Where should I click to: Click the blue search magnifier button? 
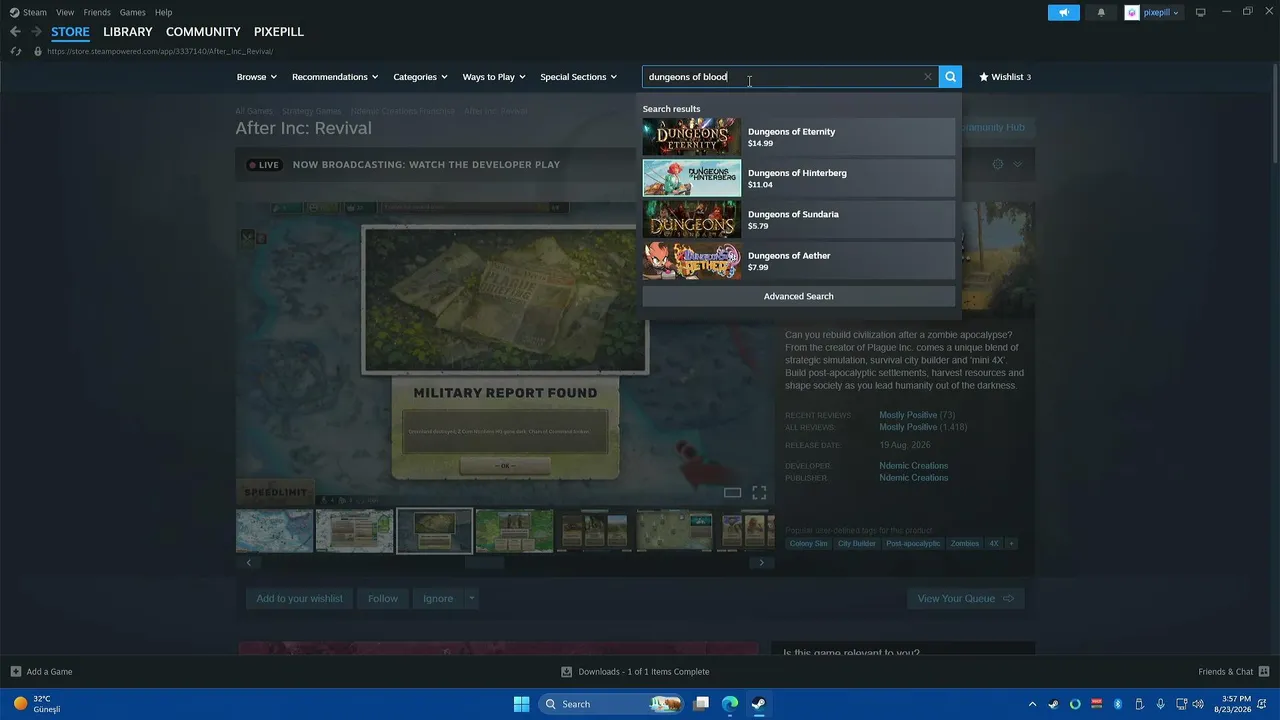pyautogui.click(x=950, y=77)
